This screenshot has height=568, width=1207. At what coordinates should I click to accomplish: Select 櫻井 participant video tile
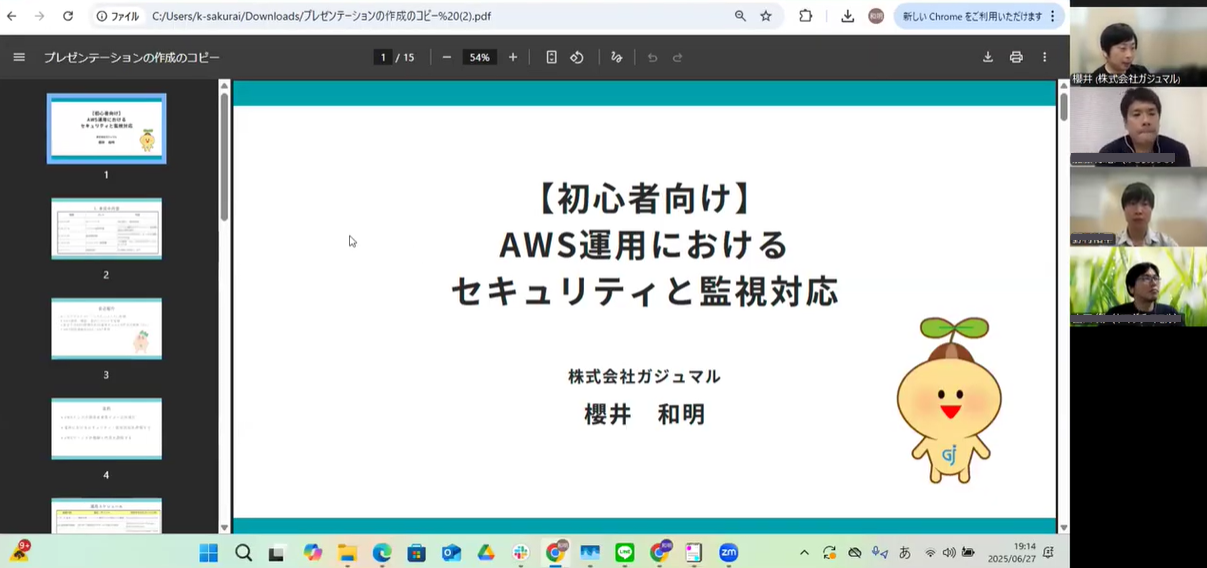[1138, 46]
